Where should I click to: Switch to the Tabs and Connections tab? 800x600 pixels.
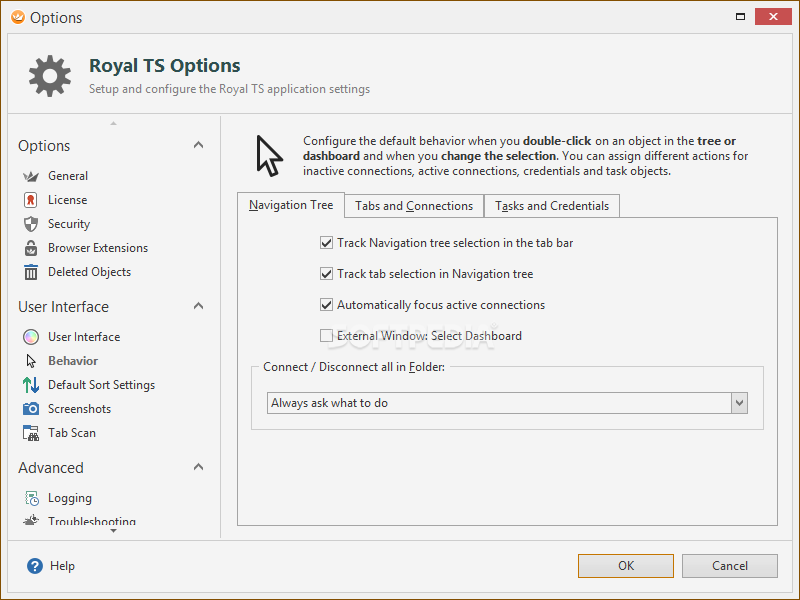(414, 206)
